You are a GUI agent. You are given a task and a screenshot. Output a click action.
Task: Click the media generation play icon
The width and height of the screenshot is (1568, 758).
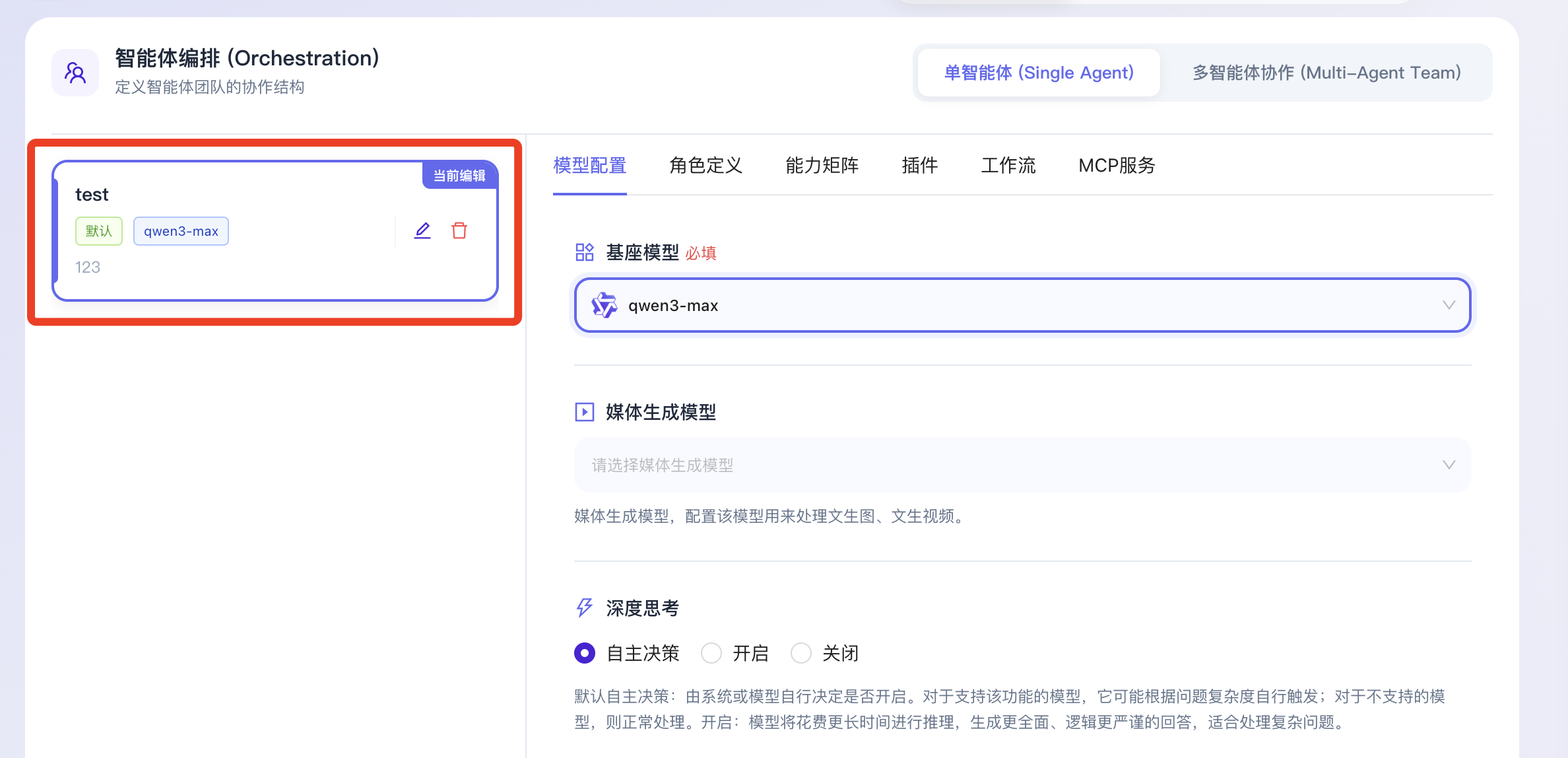584,412
